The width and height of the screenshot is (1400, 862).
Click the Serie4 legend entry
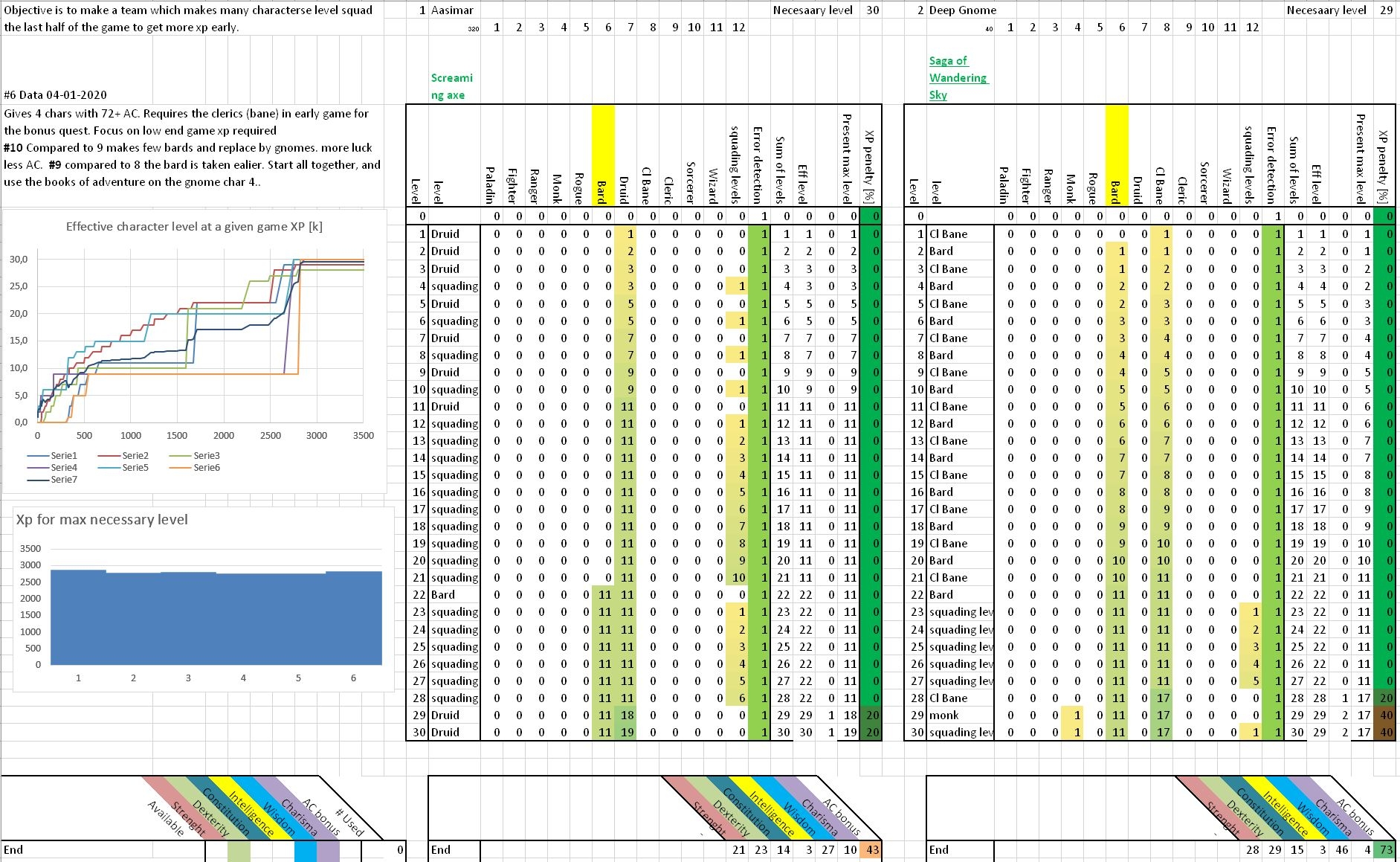tap(52, 467)
